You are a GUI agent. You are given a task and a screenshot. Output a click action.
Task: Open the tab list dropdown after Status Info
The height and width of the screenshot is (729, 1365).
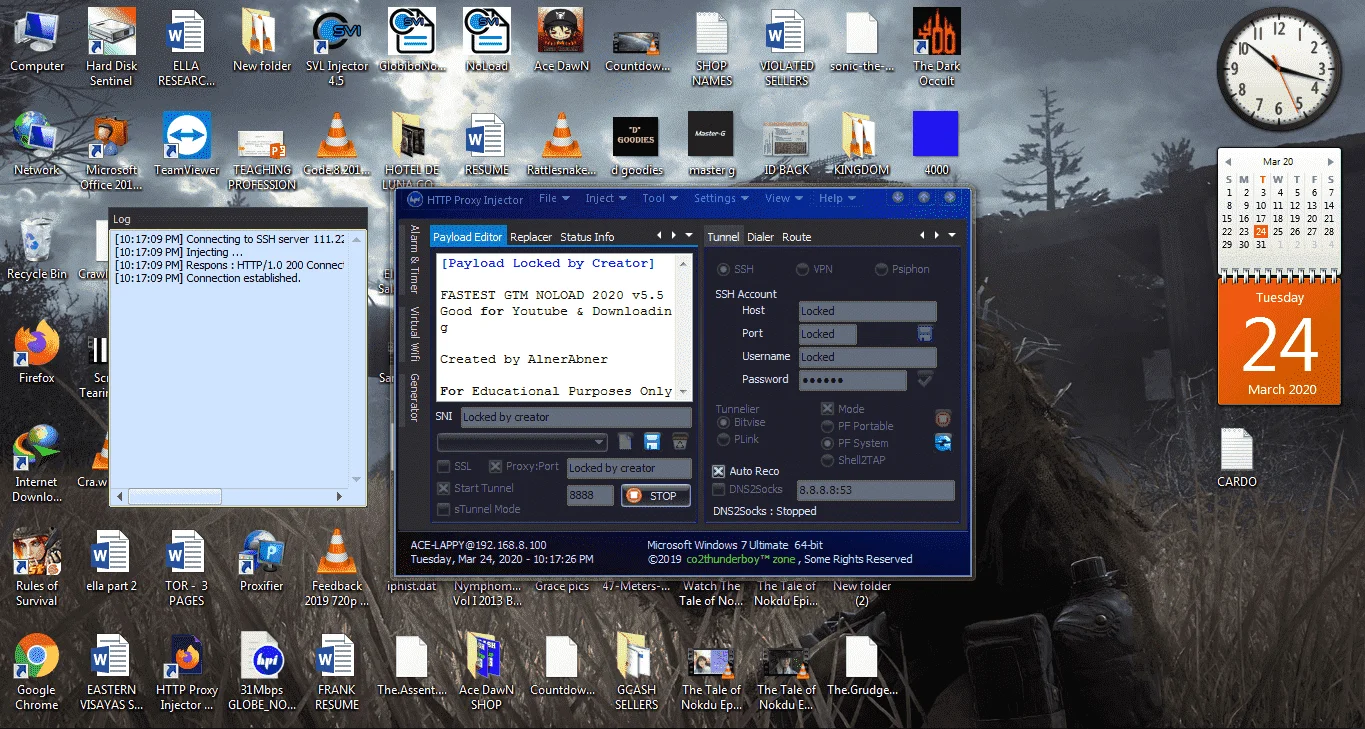pos(688,236)
